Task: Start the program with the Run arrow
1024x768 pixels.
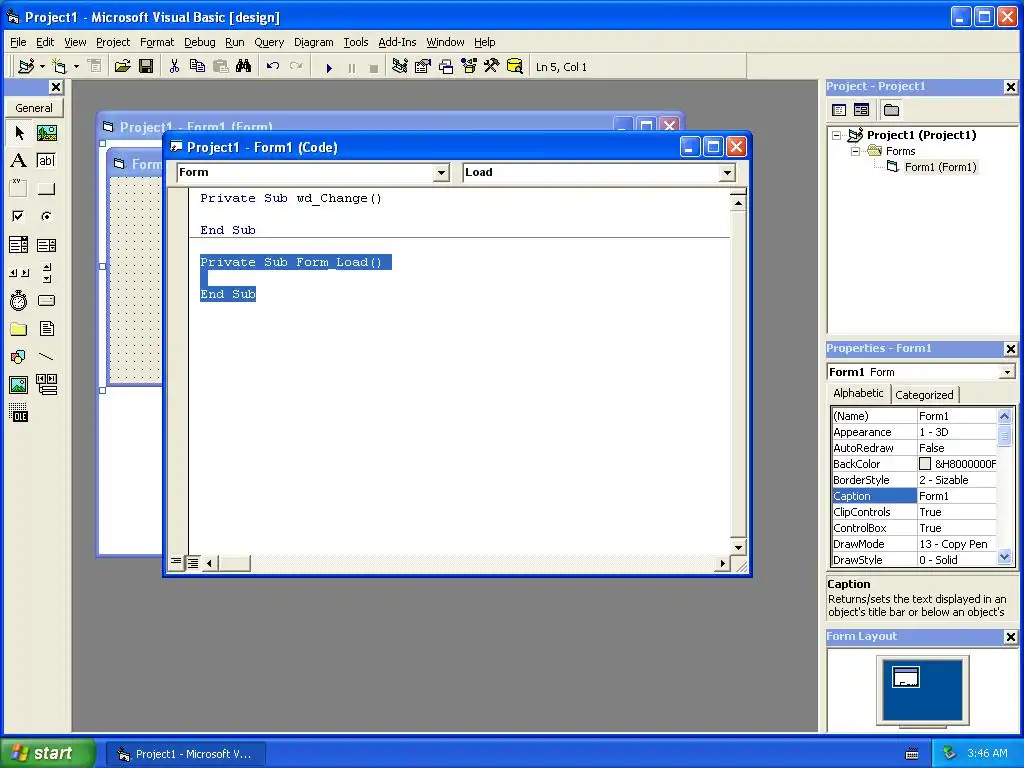Action: [329, 67]
